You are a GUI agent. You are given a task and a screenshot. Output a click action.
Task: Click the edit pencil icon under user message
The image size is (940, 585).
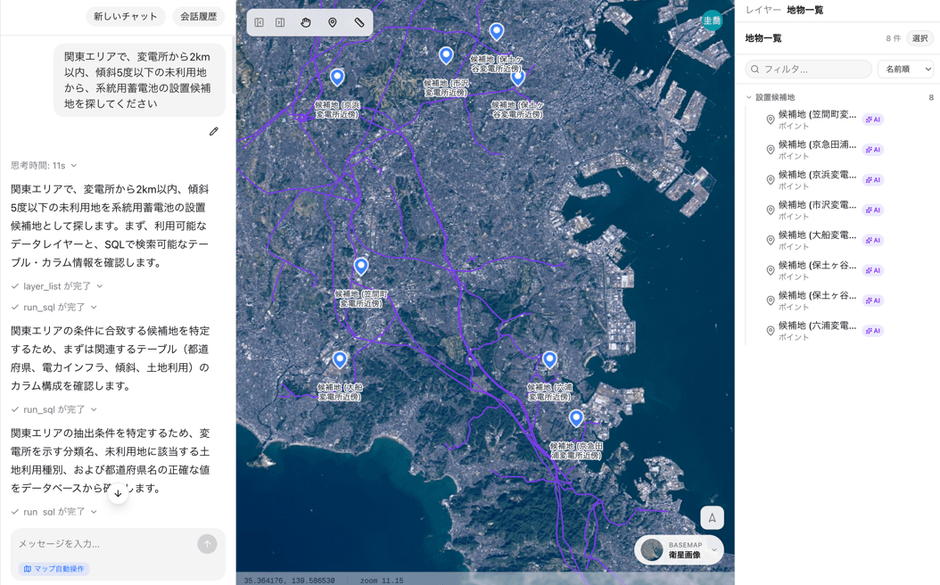[x=213, y=131]
